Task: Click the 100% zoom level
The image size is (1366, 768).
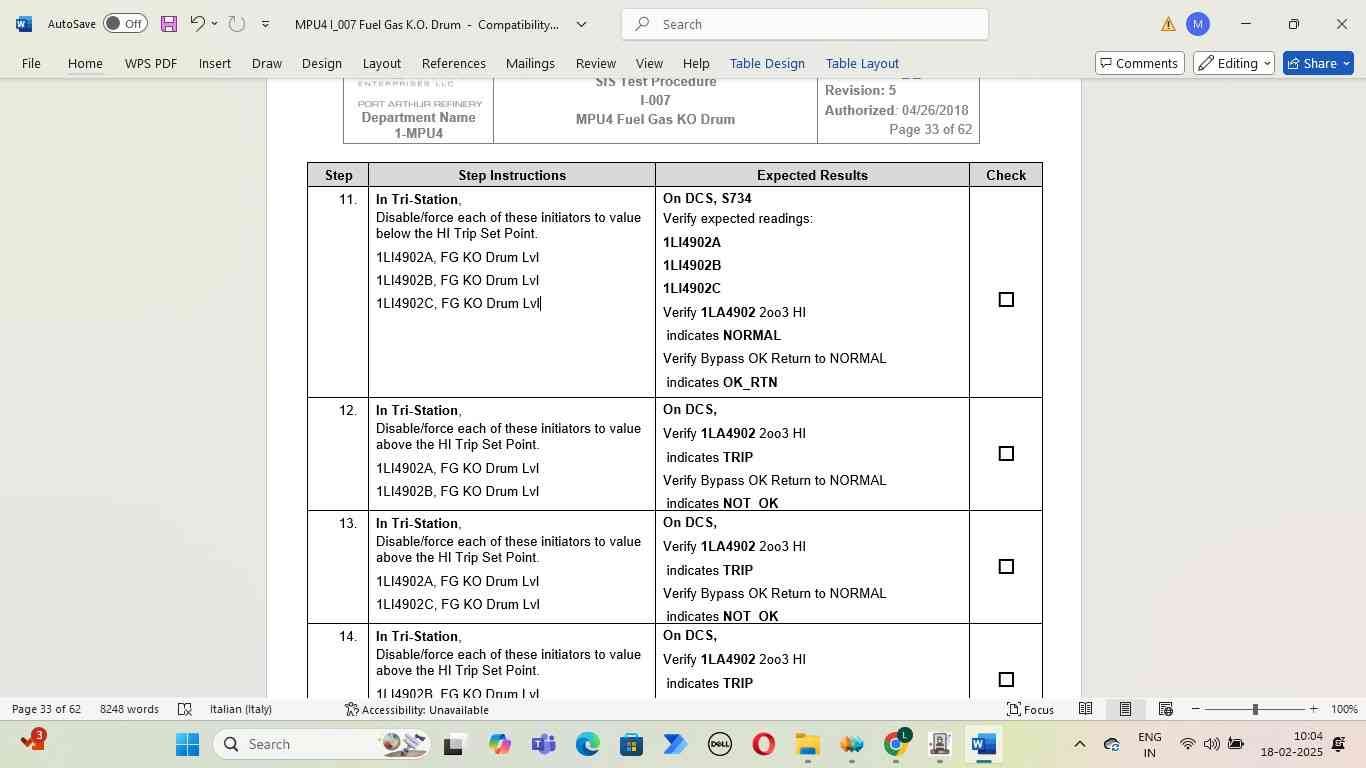Action: tap(1344, 709)
